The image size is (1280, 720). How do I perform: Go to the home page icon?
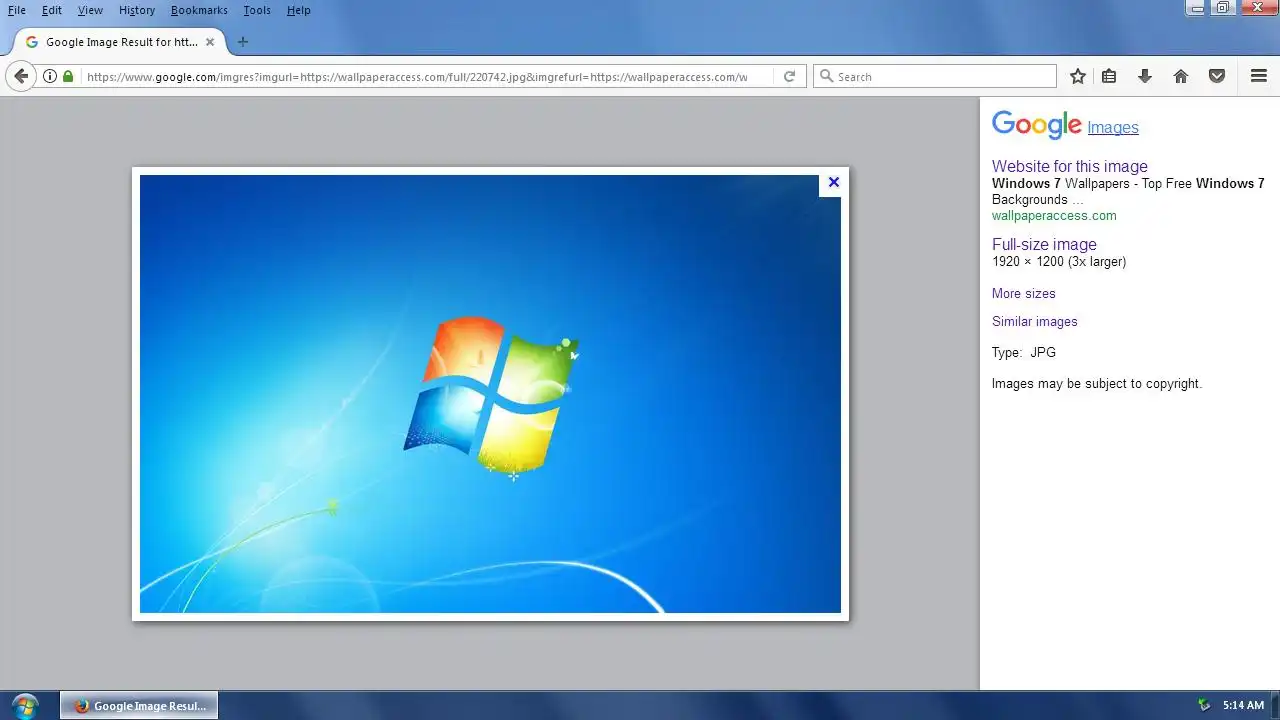coord(1181,76)
